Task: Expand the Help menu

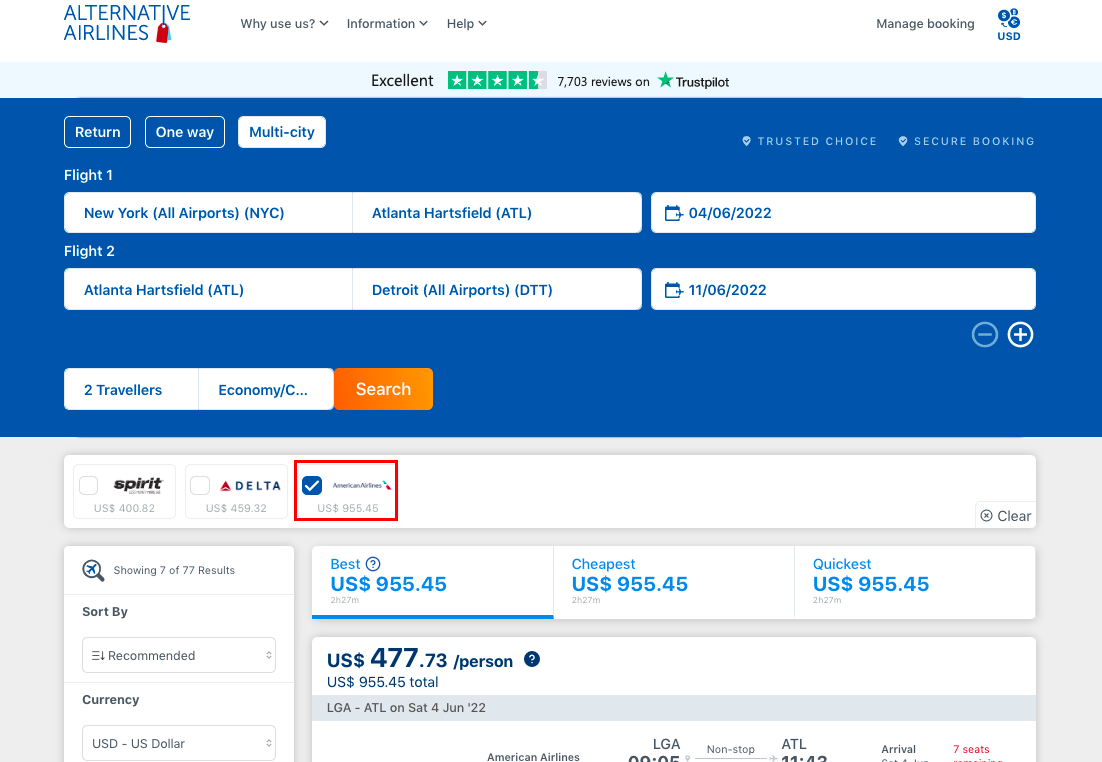Action: click(x=467, y=23)
